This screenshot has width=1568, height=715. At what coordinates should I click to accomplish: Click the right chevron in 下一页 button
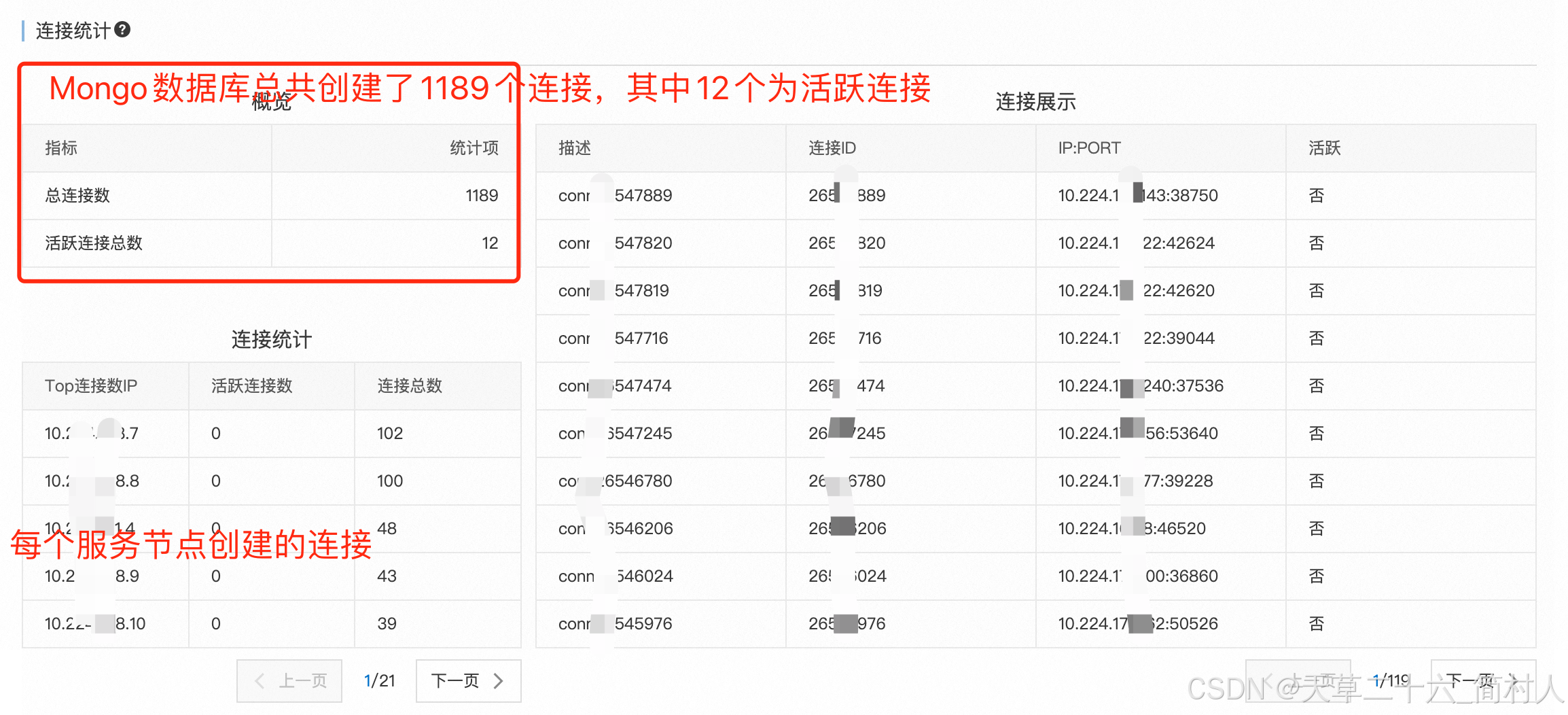pos(499,680)
